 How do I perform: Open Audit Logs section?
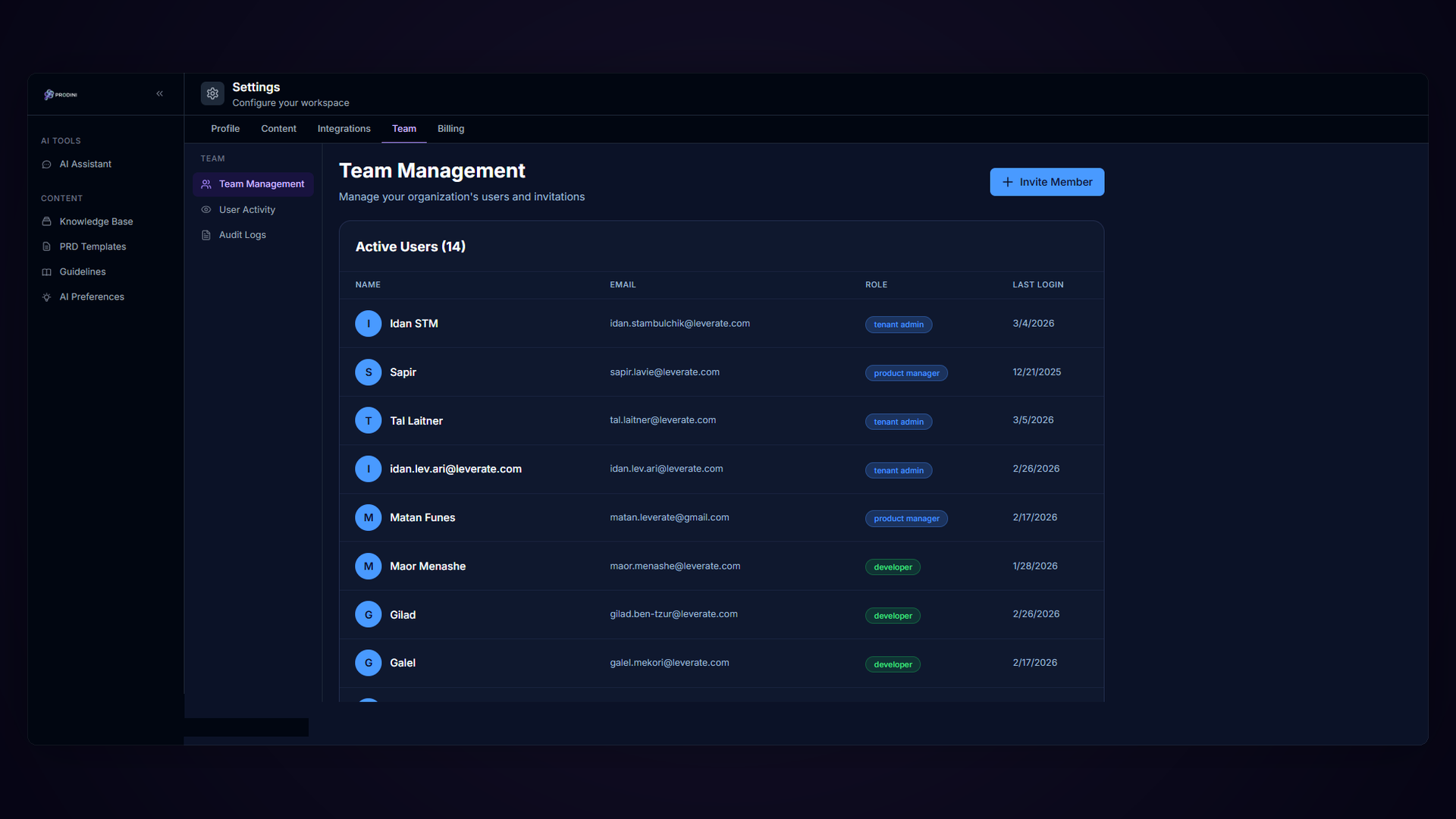click(242, 235)
